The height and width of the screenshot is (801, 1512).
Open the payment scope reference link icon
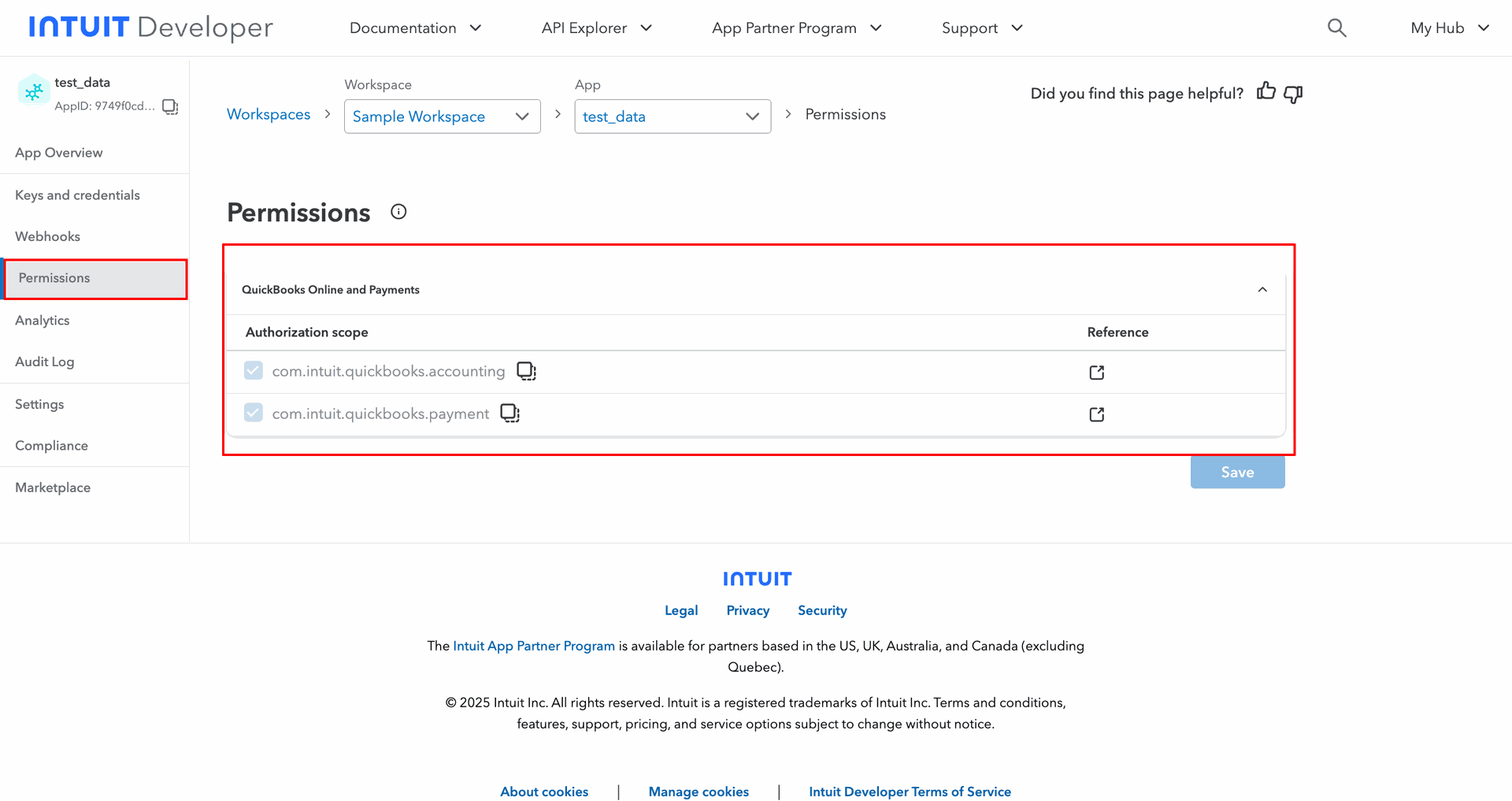coord(1096,414)
